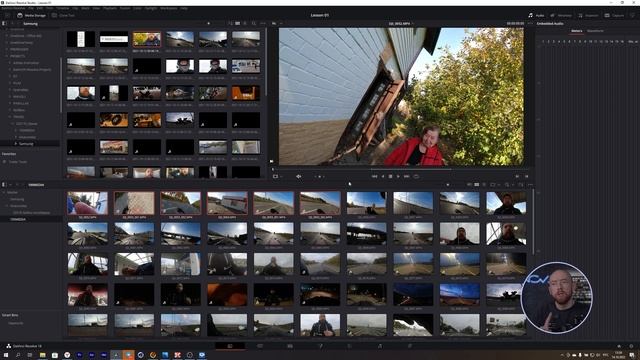Show the Audio panel
Image resolution: width=640 pixels, height=360 pixels.
536,16
